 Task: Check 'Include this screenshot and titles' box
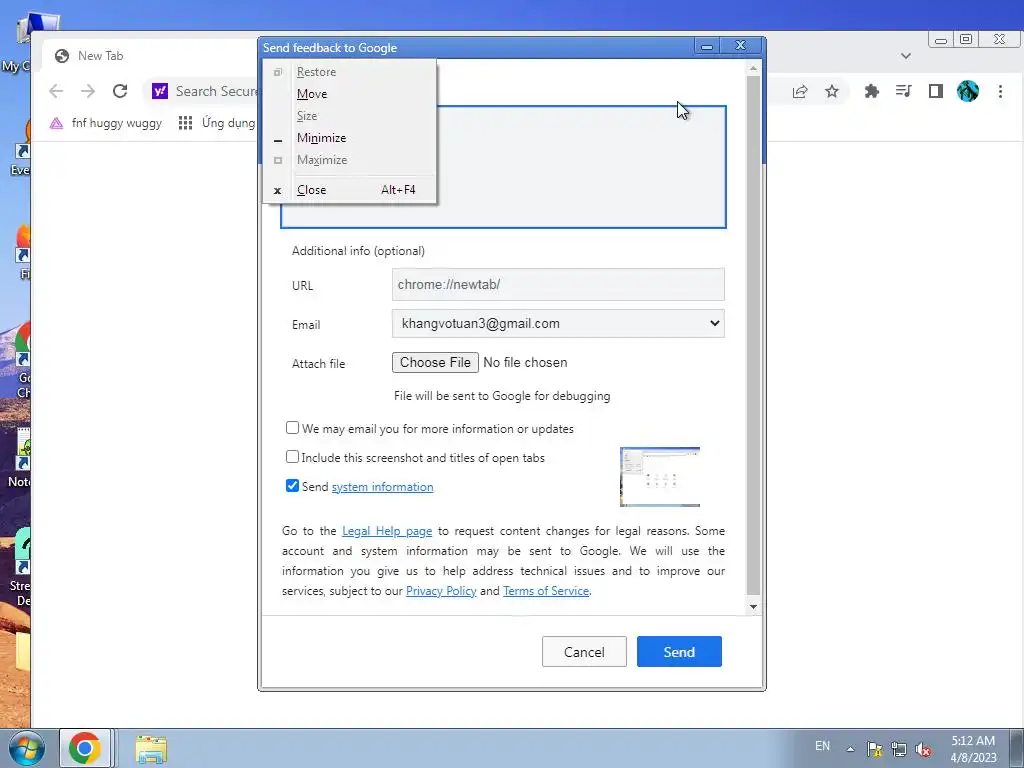[x=293, y=457]
